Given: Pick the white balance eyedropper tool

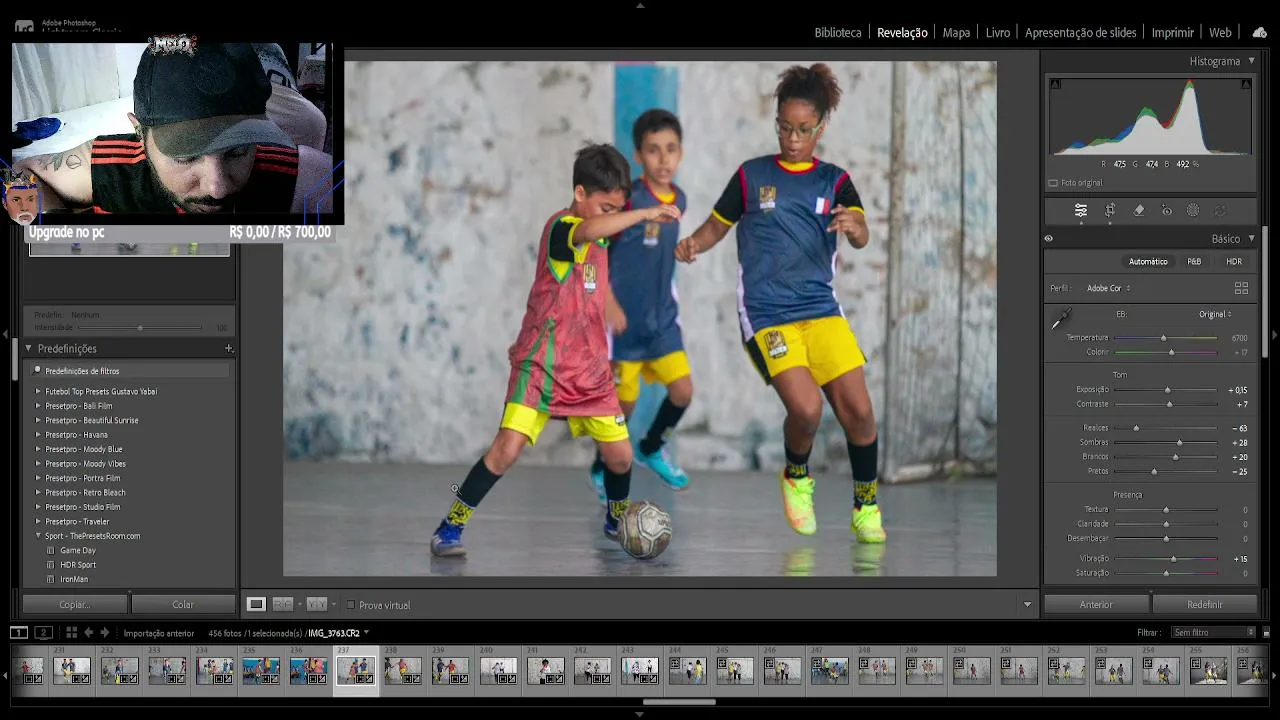Looking at the screenshot, I should (1061, 319).
